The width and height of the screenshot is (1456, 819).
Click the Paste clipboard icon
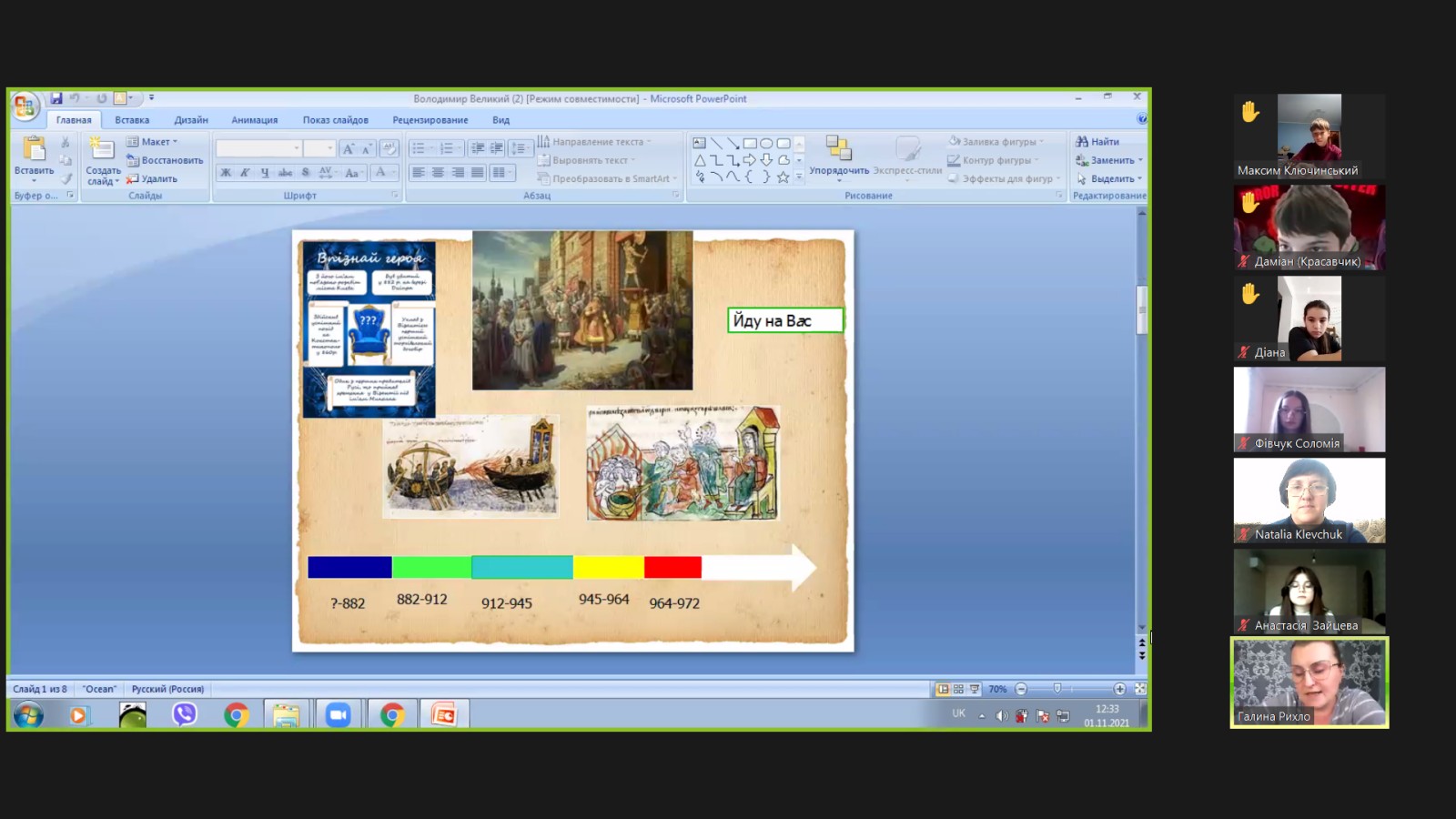34,149
